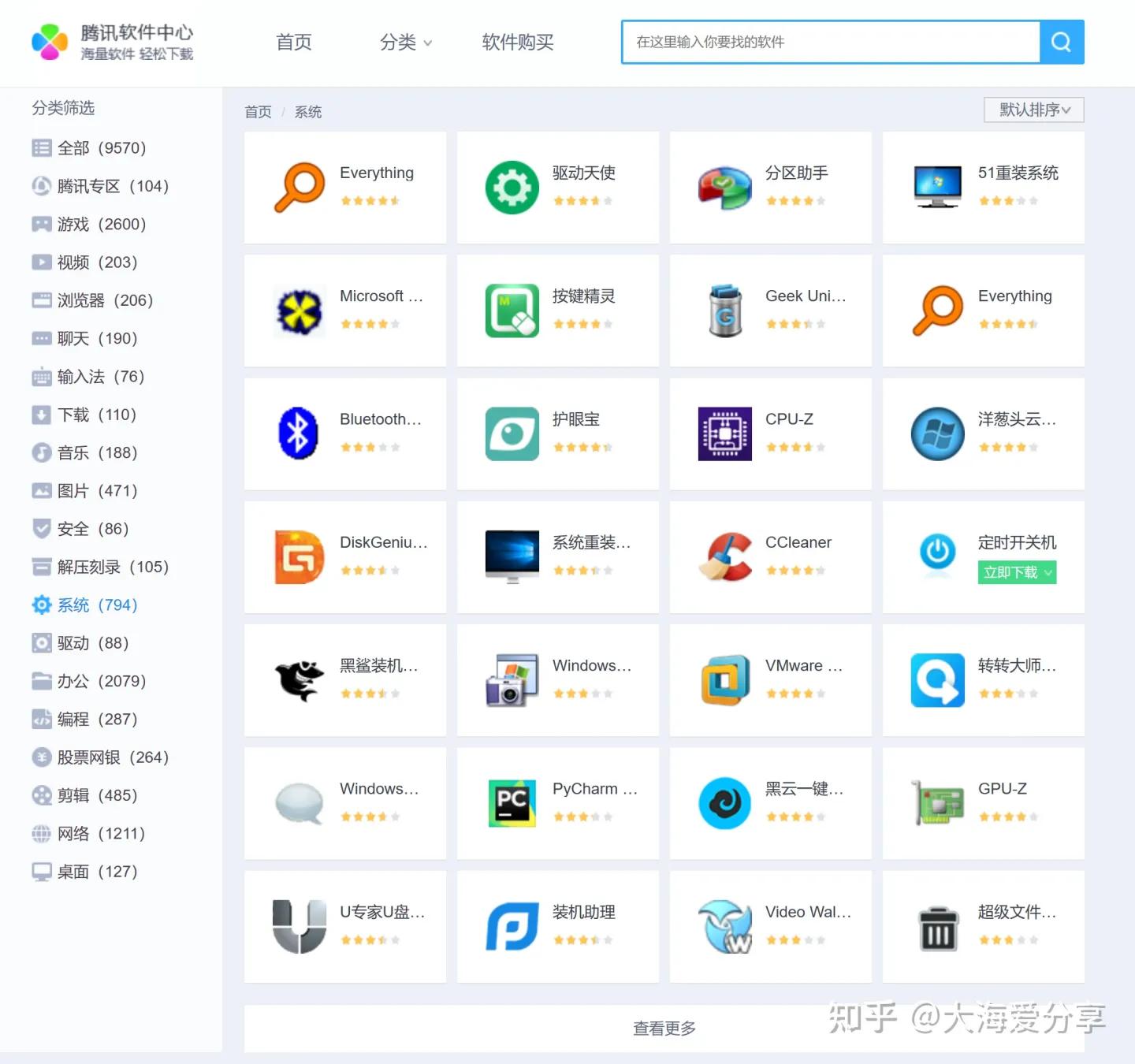The width and height of the screenshot is (1135, 1064).
Task: Click the GPU-Z graphics card icon
Action: tap(936, 803)
